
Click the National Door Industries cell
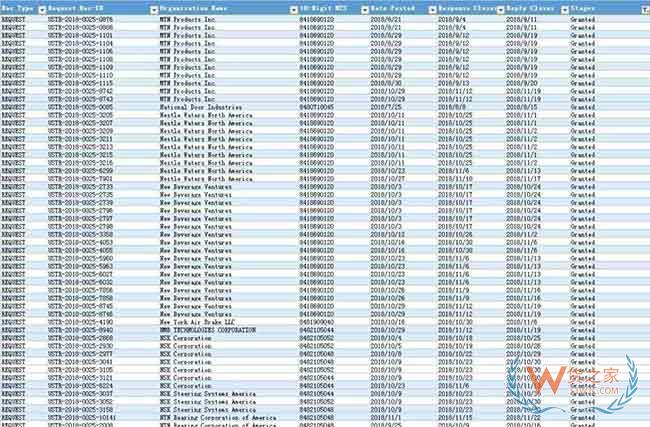[200, 106]
